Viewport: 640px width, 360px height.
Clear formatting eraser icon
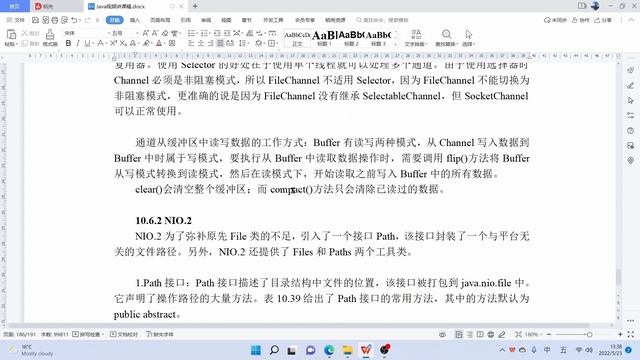[165, 33]
